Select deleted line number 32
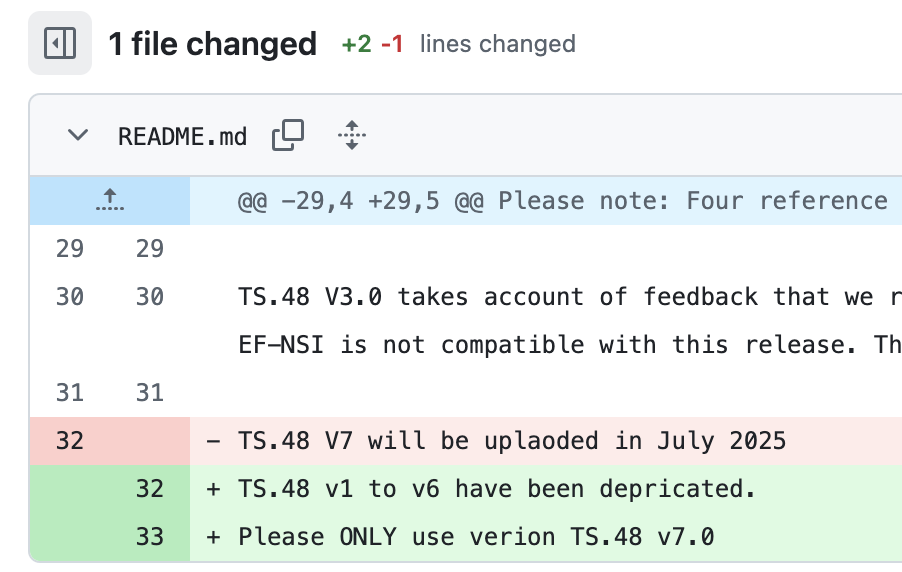Screen dimensions: 902x572 click(70, 441)
